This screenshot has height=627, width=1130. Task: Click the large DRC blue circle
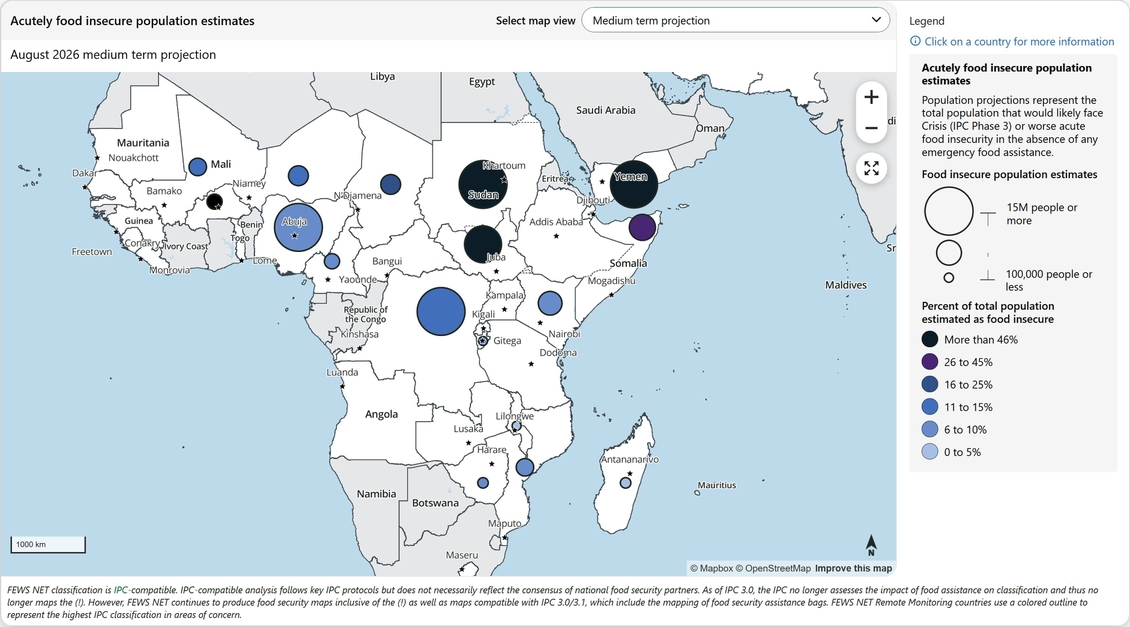tap(441, 311)
